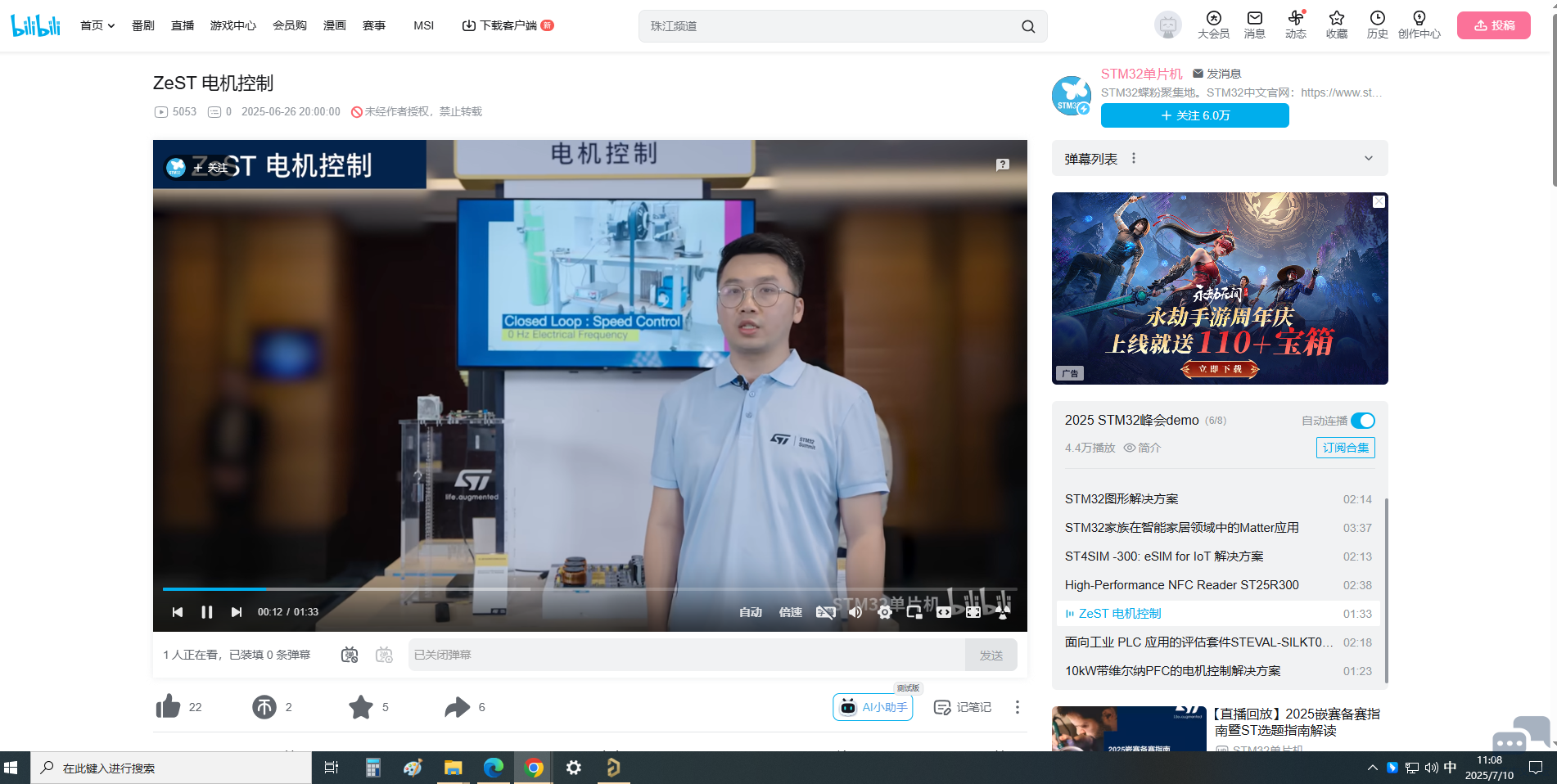Click the playlist scrollbar
Image resolution: width=1557 pixels, height=784 pixels.
tap(1386, 589)
